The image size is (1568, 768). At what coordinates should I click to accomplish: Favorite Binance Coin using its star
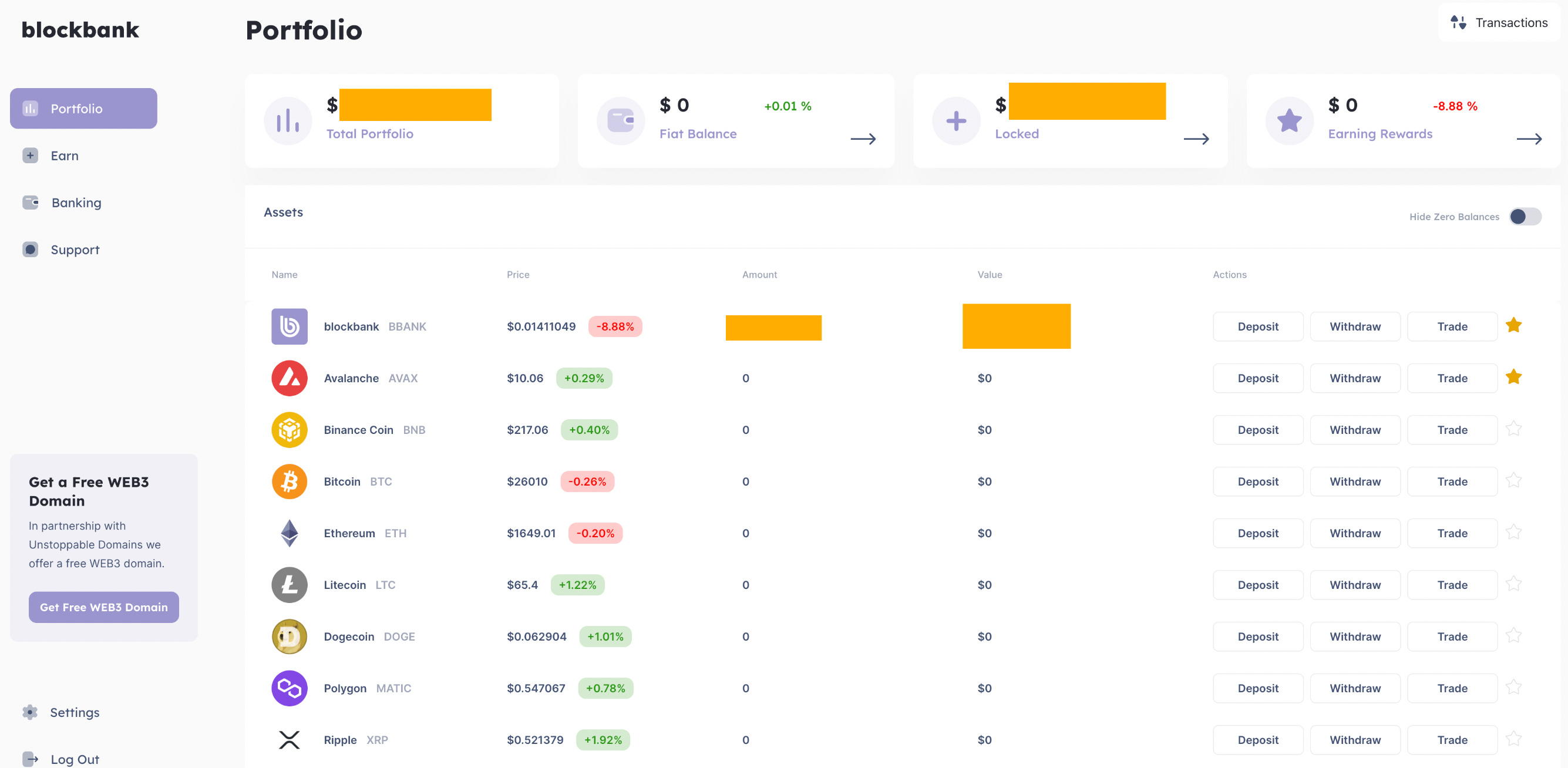[1515, 429]
